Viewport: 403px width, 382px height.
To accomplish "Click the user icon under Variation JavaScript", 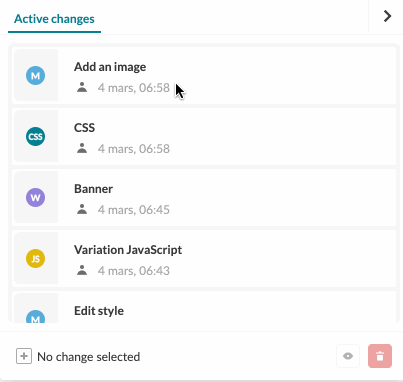I will click(82, 270).
